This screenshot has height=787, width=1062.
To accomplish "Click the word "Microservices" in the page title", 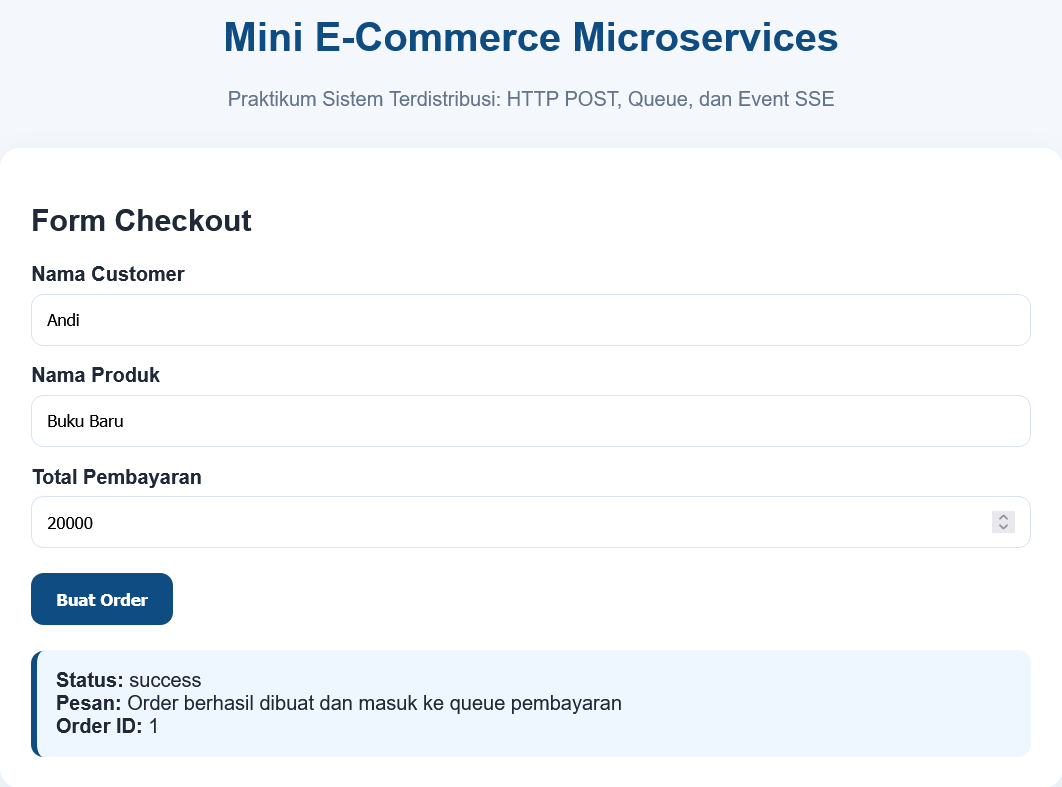I will (x=705, y=38).
